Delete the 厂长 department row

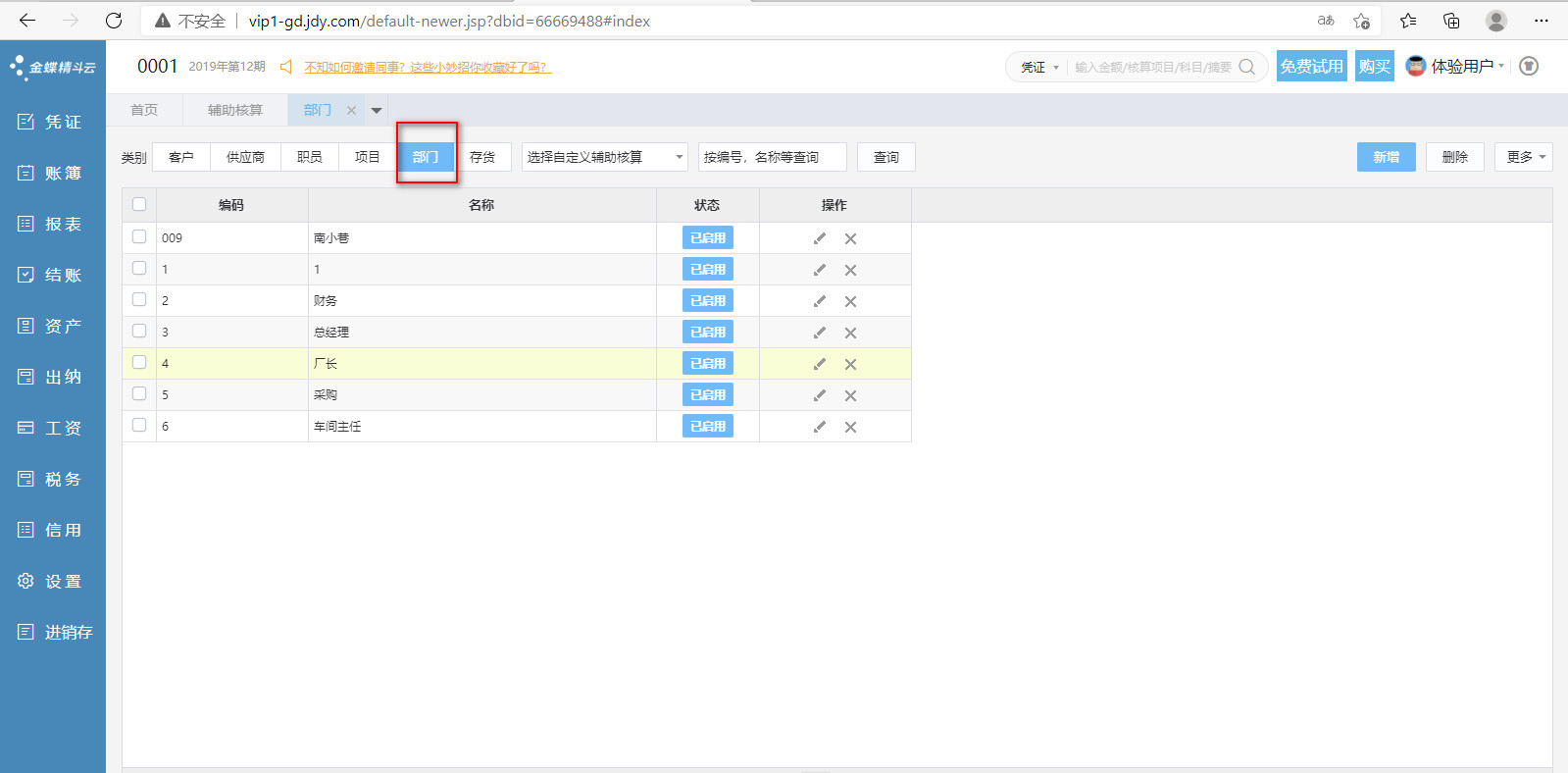[850, 364]
